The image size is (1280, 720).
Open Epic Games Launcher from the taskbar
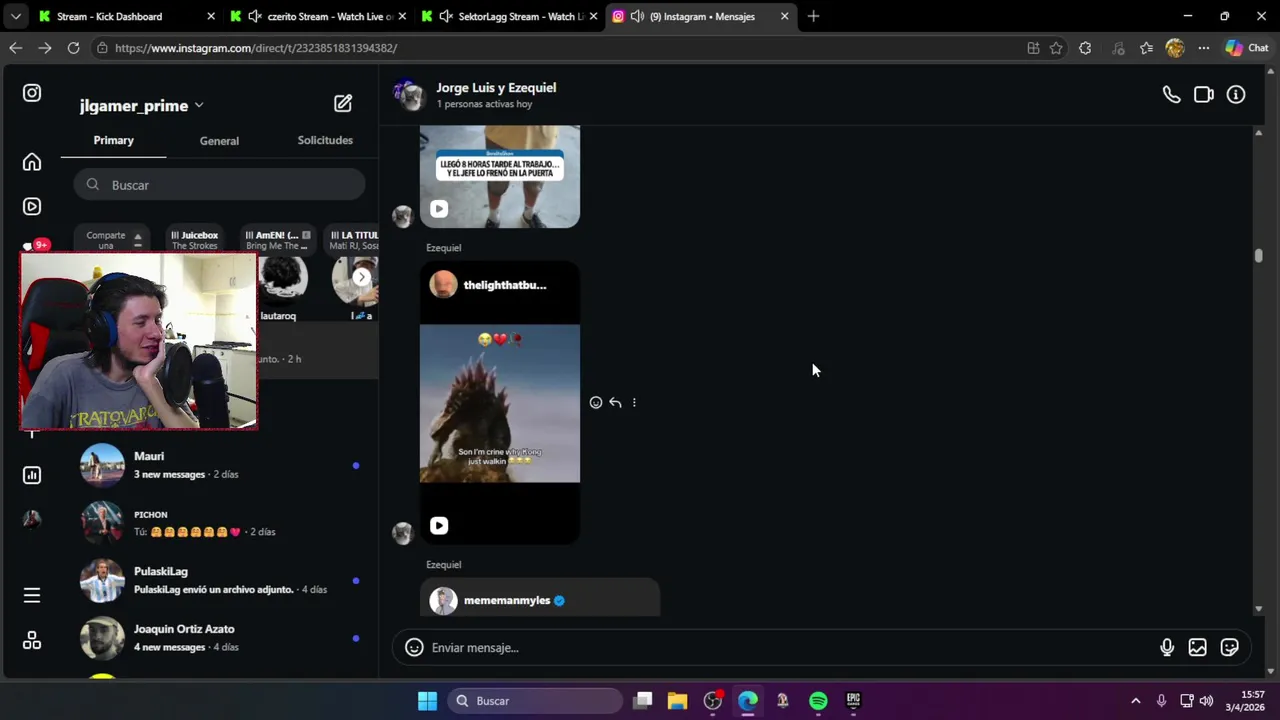[x=853, y=701]
